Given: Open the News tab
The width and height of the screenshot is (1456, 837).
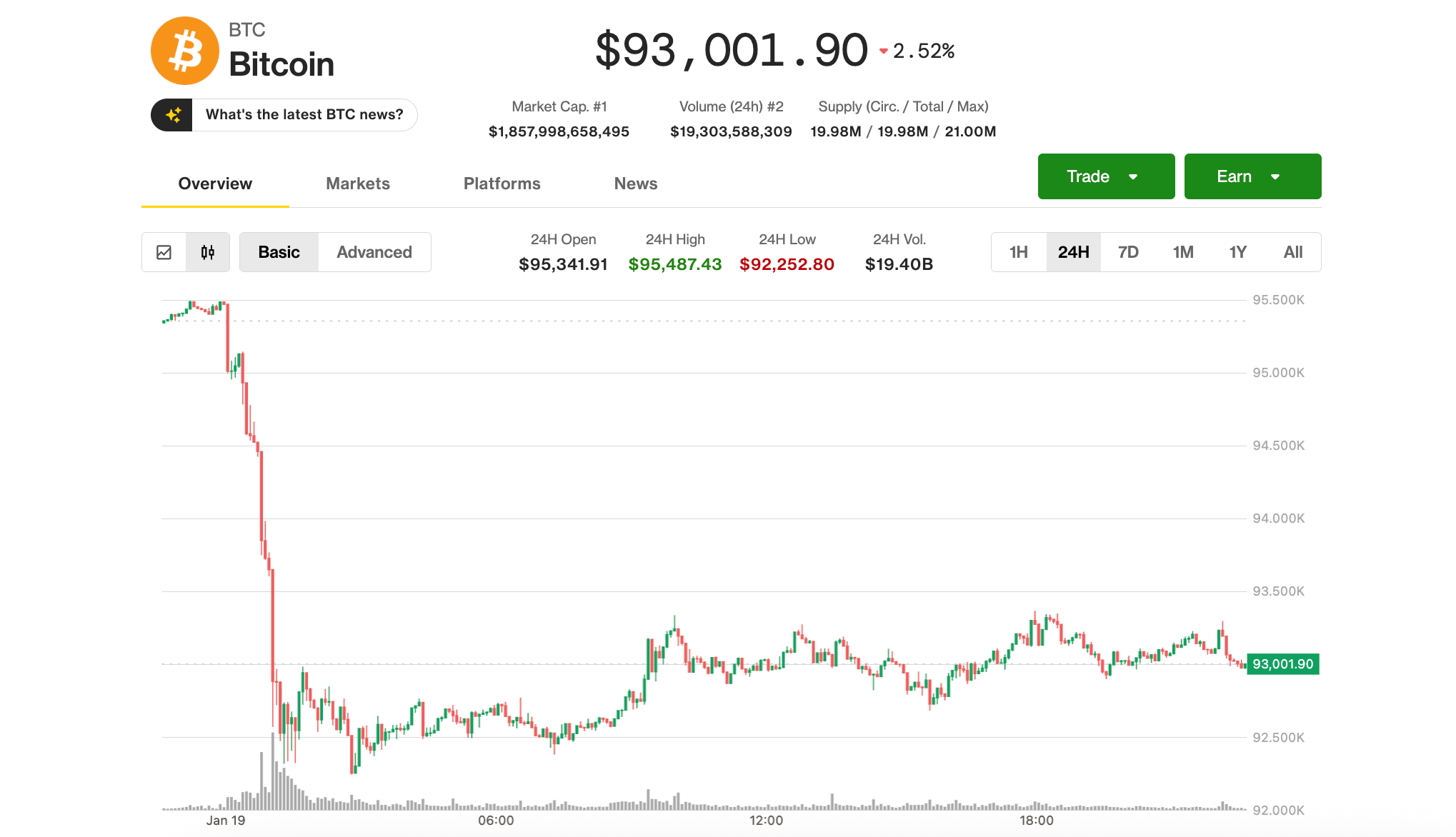Looking at the screenshot, I should [x=635, y=184].
